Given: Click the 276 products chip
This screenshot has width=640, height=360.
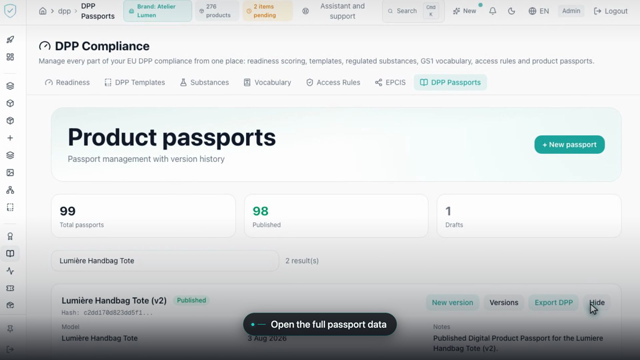Looking at the screenshot, I should (x=216, y=11).
